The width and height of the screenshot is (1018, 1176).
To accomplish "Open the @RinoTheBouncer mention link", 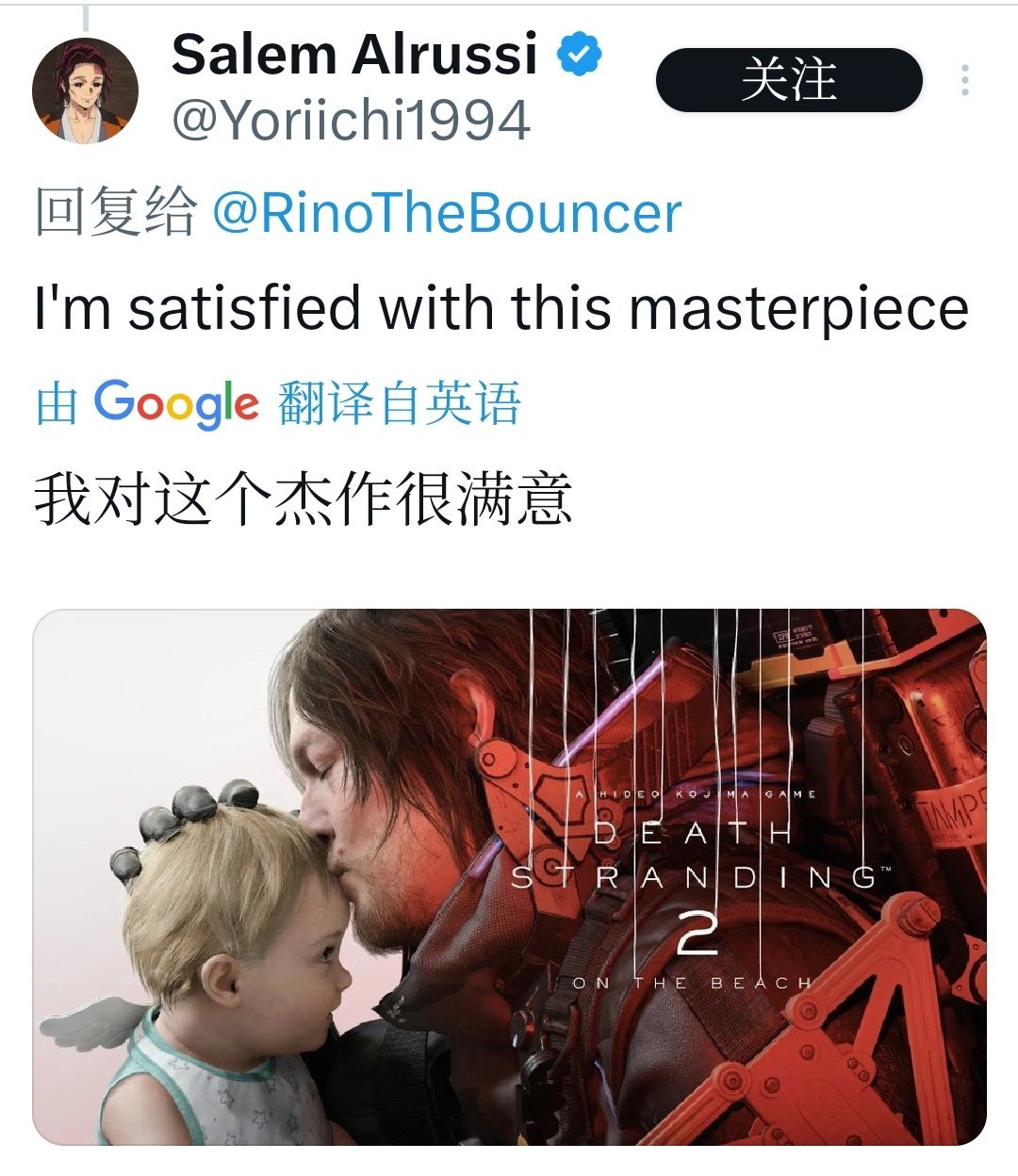I will click(447, 212).
